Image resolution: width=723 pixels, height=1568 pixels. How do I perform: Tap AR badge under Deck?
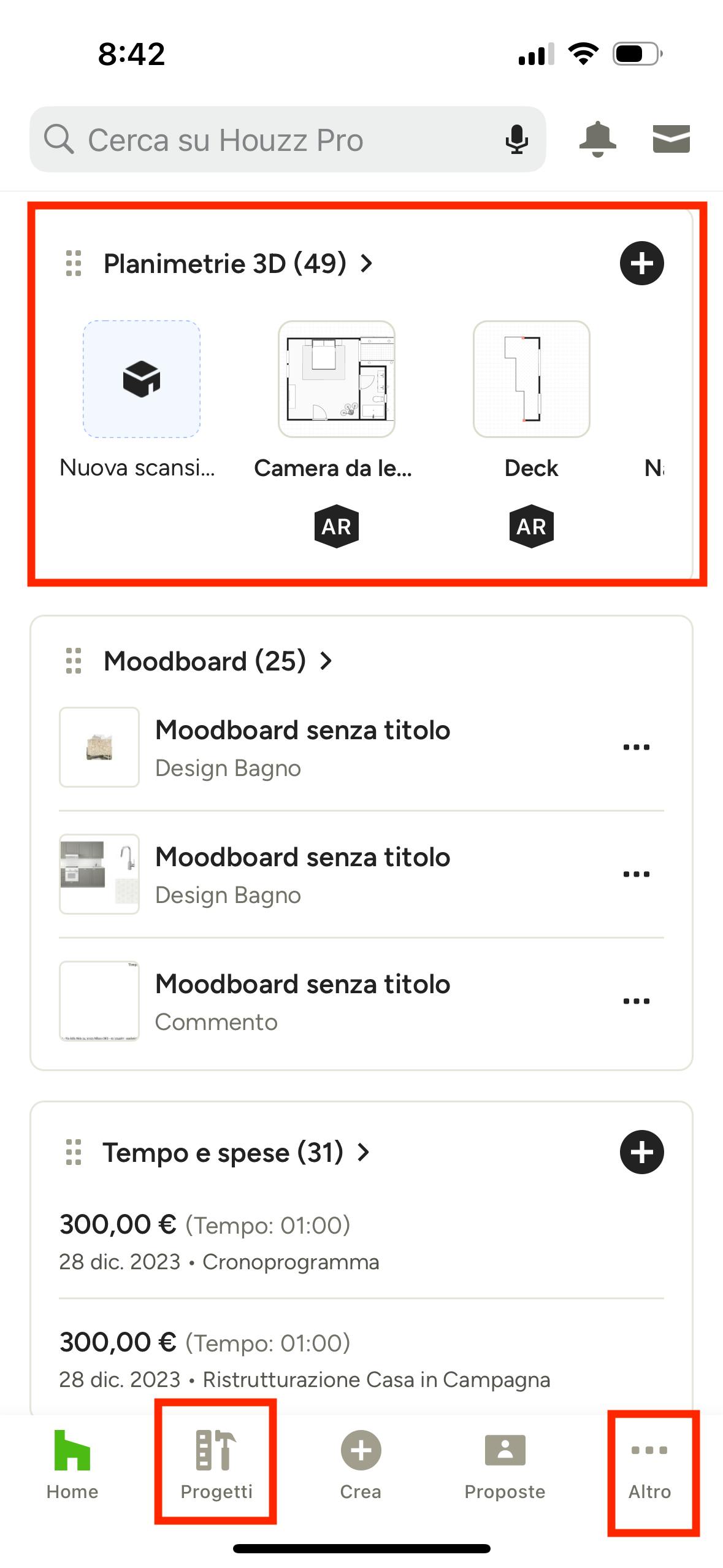(531, 526)
